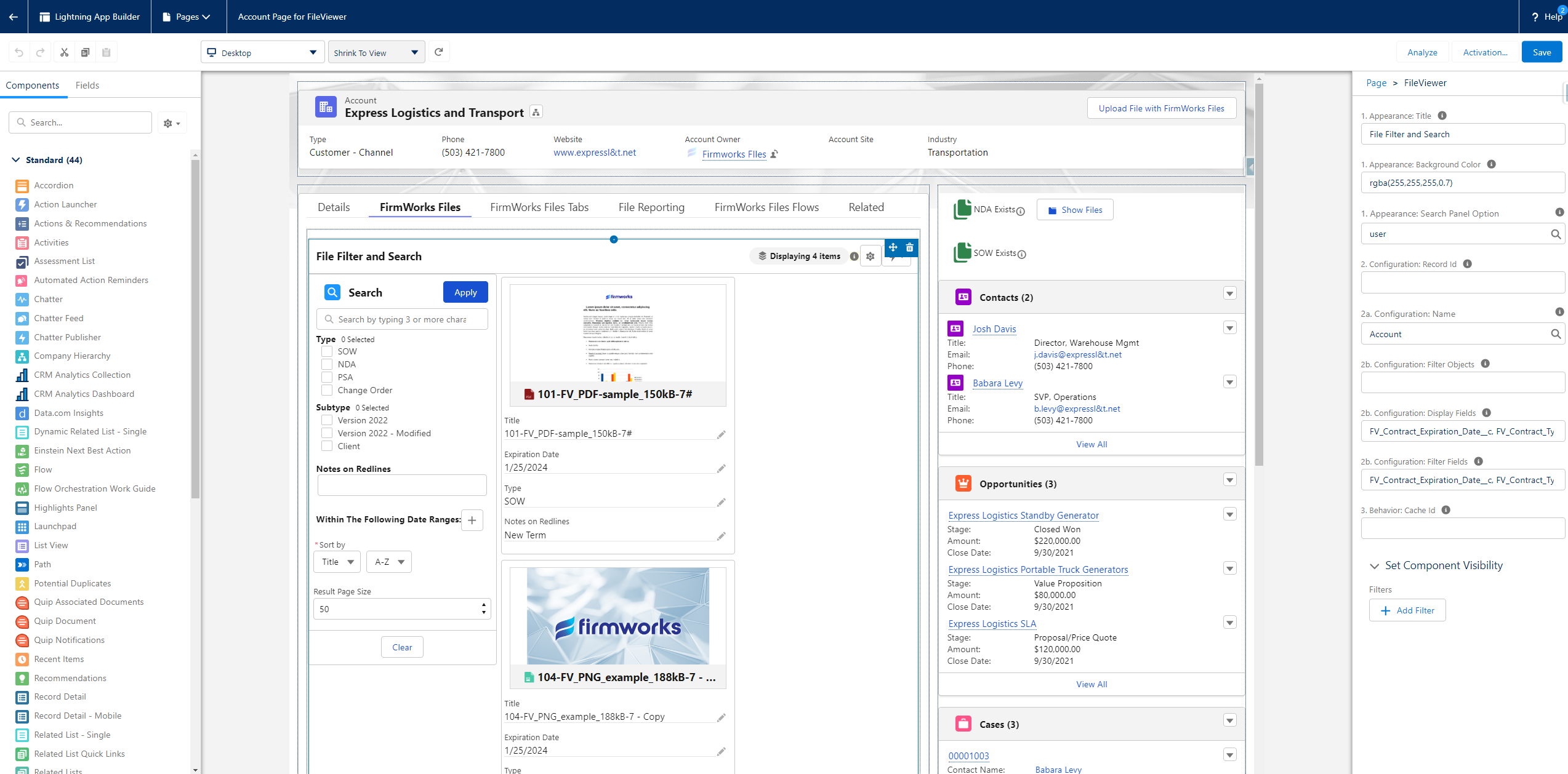Open the Shrink To View dropdown

(x=376, y=52)
